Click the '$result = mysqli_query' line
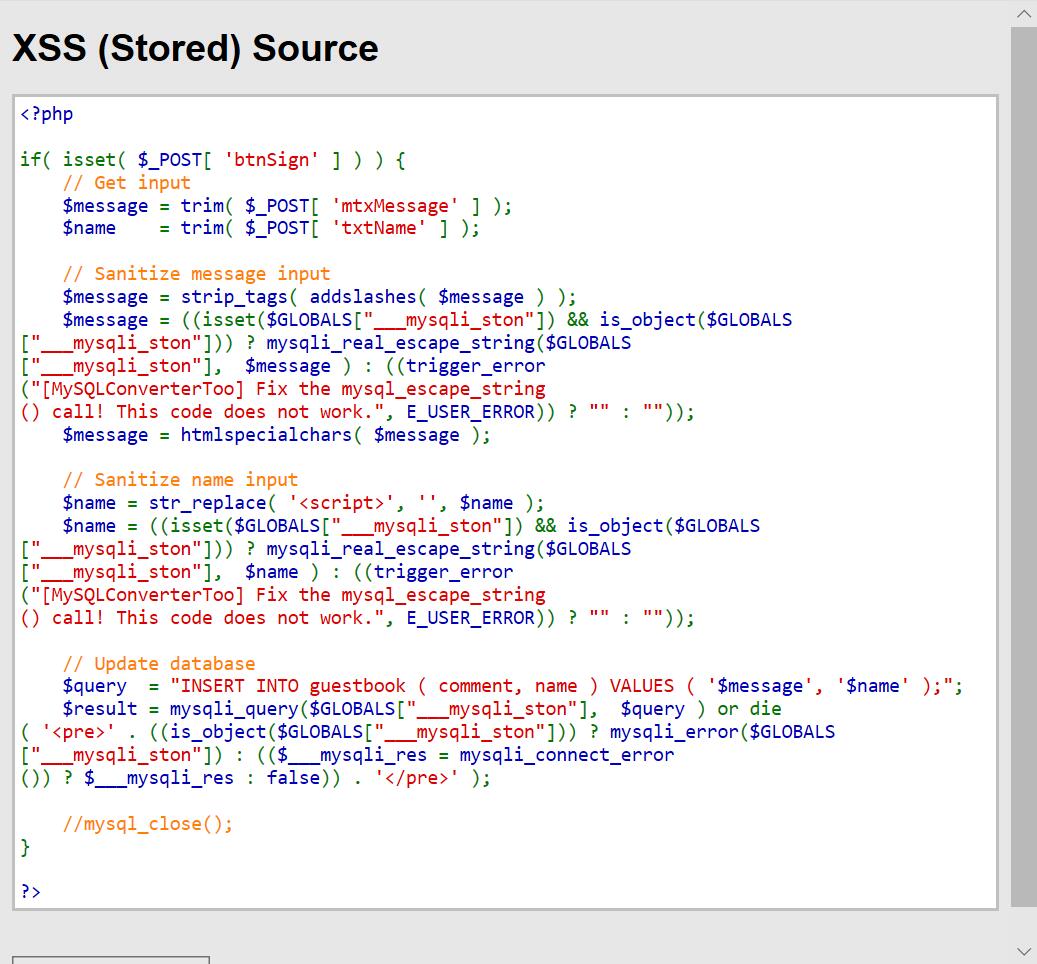Screen dimensions: 1037x964 point(422,709)
